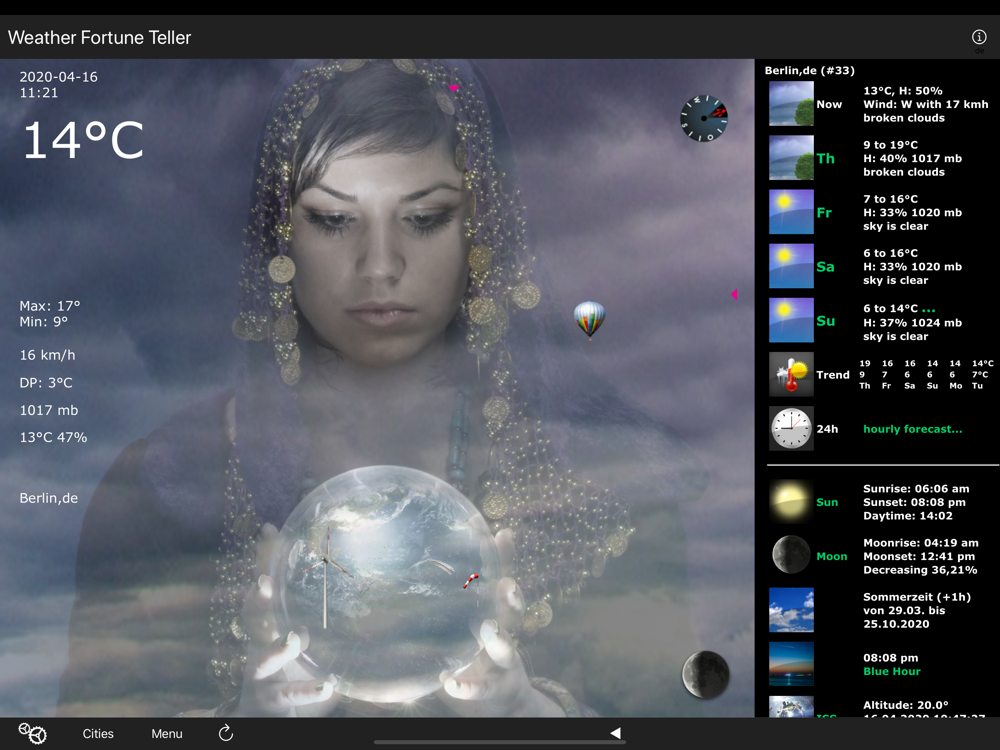This screenshot has width=1000, height=750.
Task: Tap the 11:21 time text
Action: [39, 93]
